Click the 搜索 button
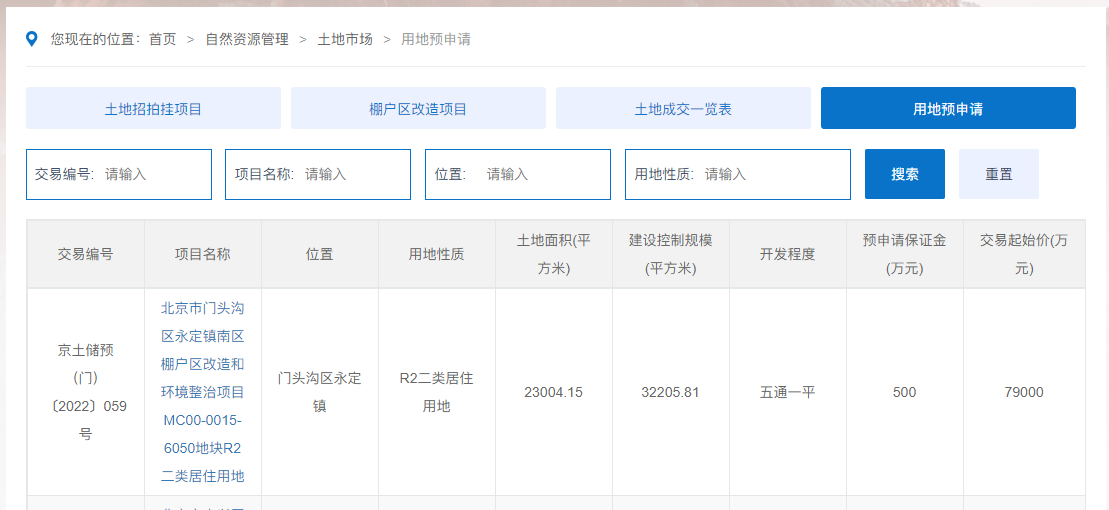Screen dimensions: 1109x510 (905, 174)
